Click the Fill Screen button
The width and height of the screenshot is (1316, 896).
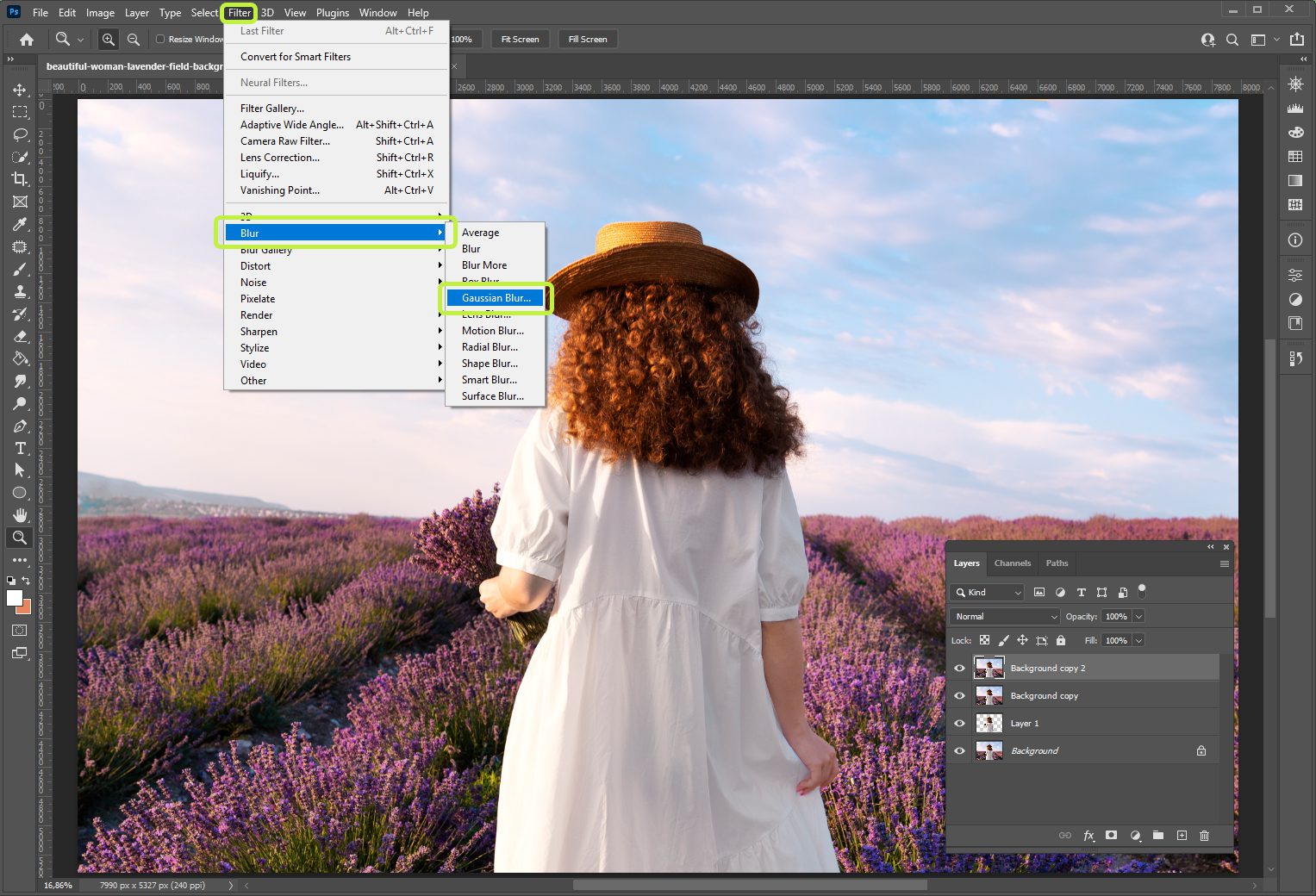[x=588, y=39]
